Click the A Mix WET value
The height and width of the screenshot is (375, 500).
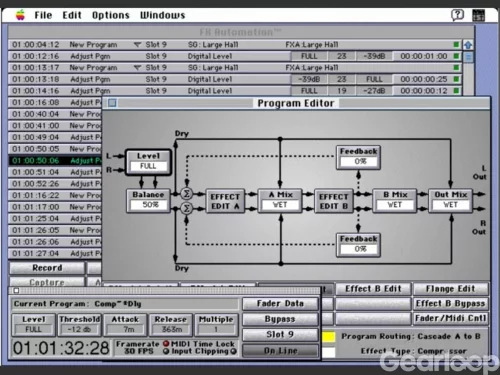click(280, 205)
